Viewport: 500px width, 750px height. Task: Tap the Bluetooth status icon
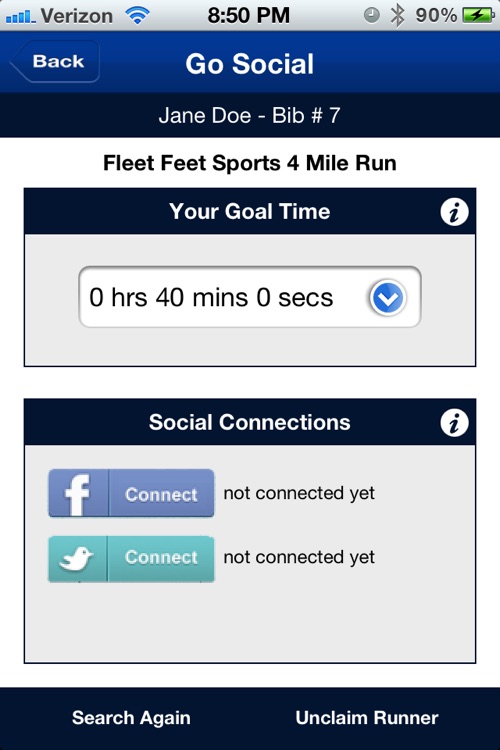point(397,15)
